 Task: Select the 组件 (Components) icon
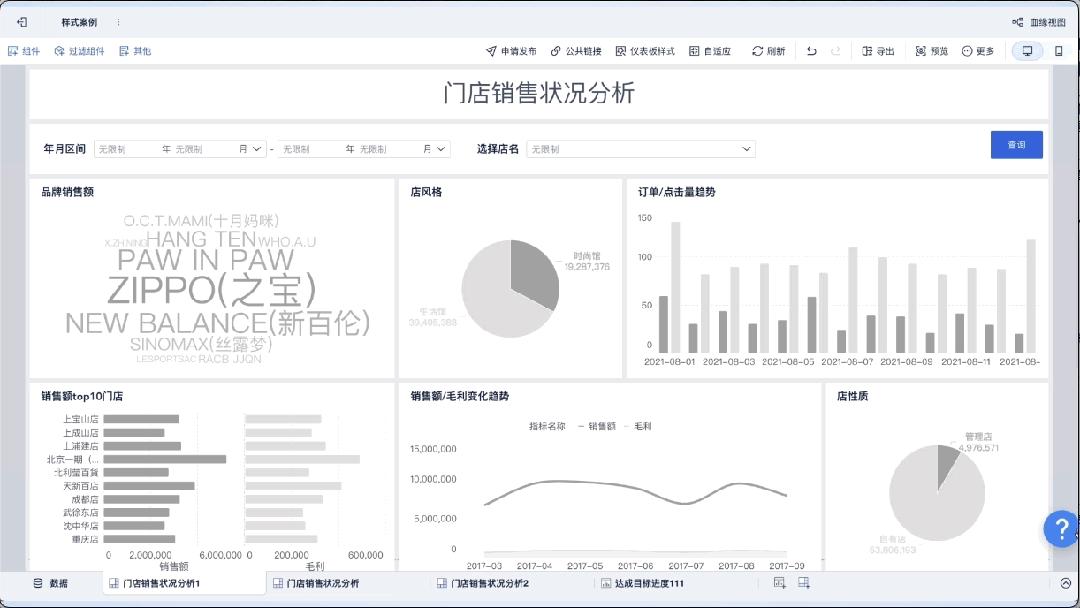click(24, 50)
